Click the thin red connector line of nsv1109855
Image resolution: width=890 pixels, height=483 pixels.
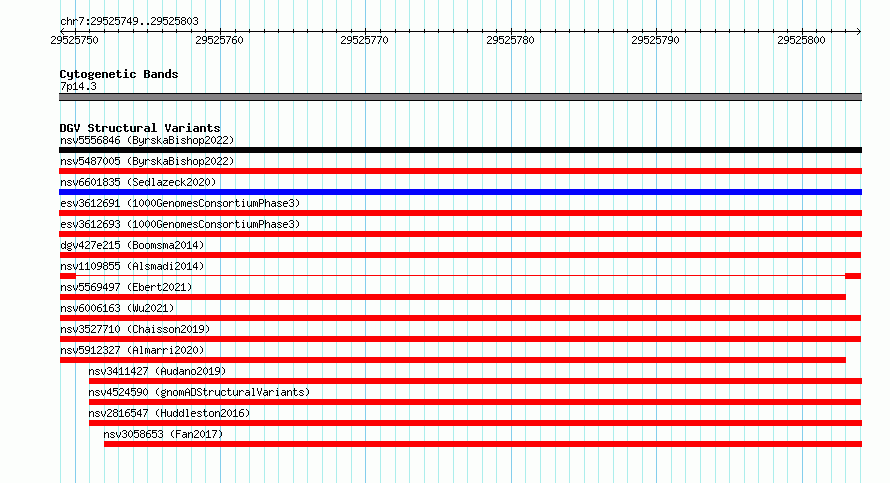[460, 276]
